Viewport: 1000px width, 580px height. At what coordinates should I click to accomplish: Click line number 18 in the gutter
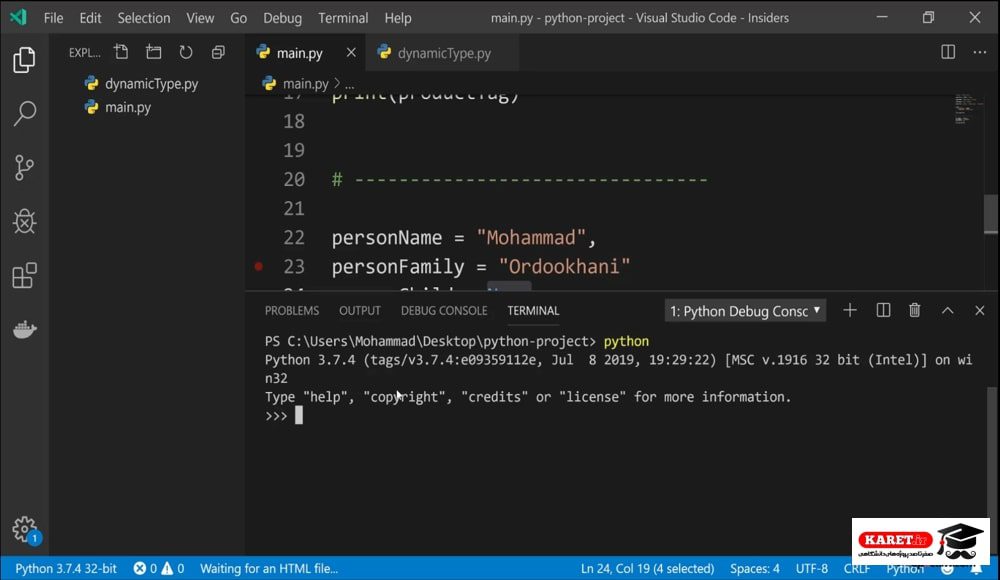coord(294,121)
